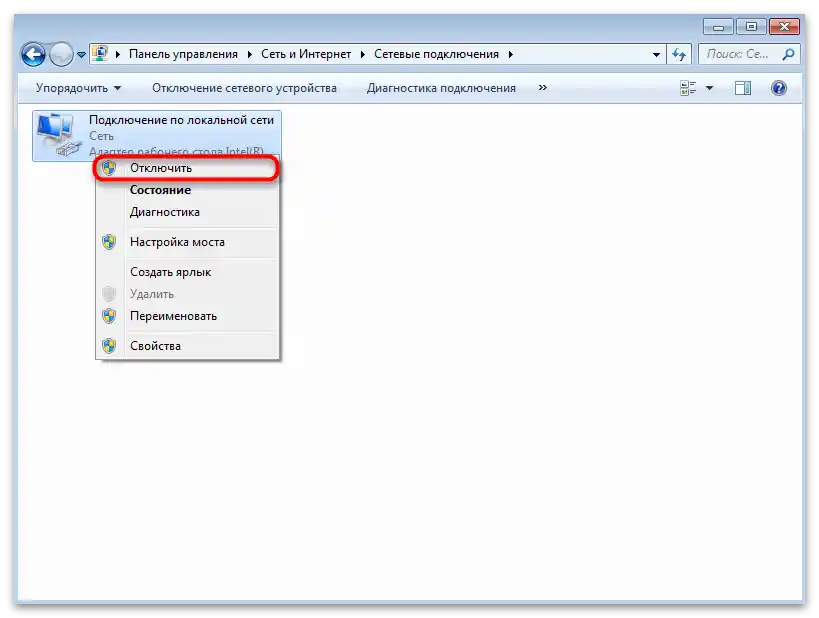819x618 pixels.
Task: Choose Переименовать in the context menu
Action: 187,316
